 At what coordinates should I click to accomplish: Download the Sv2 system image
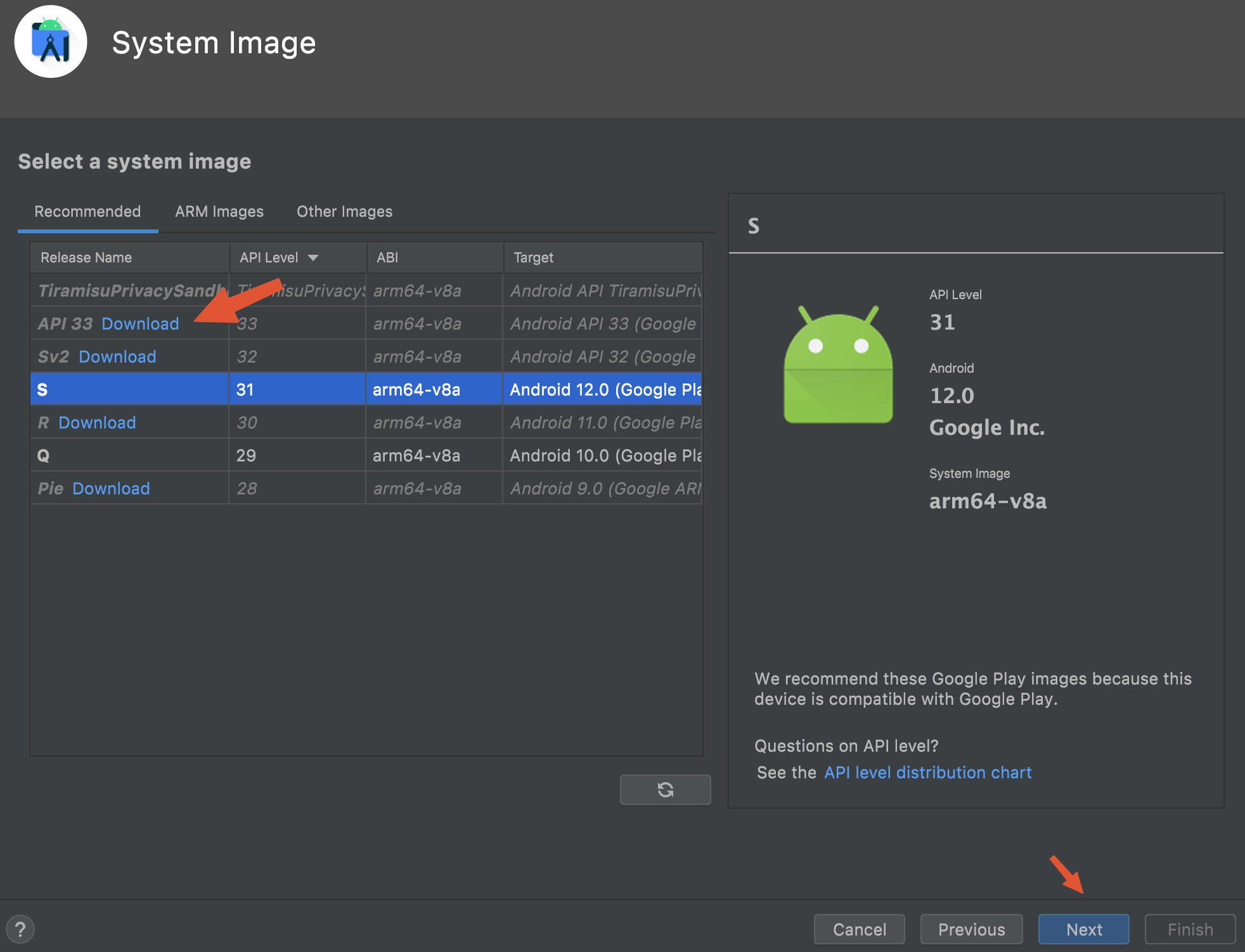[x=117, y=357]
